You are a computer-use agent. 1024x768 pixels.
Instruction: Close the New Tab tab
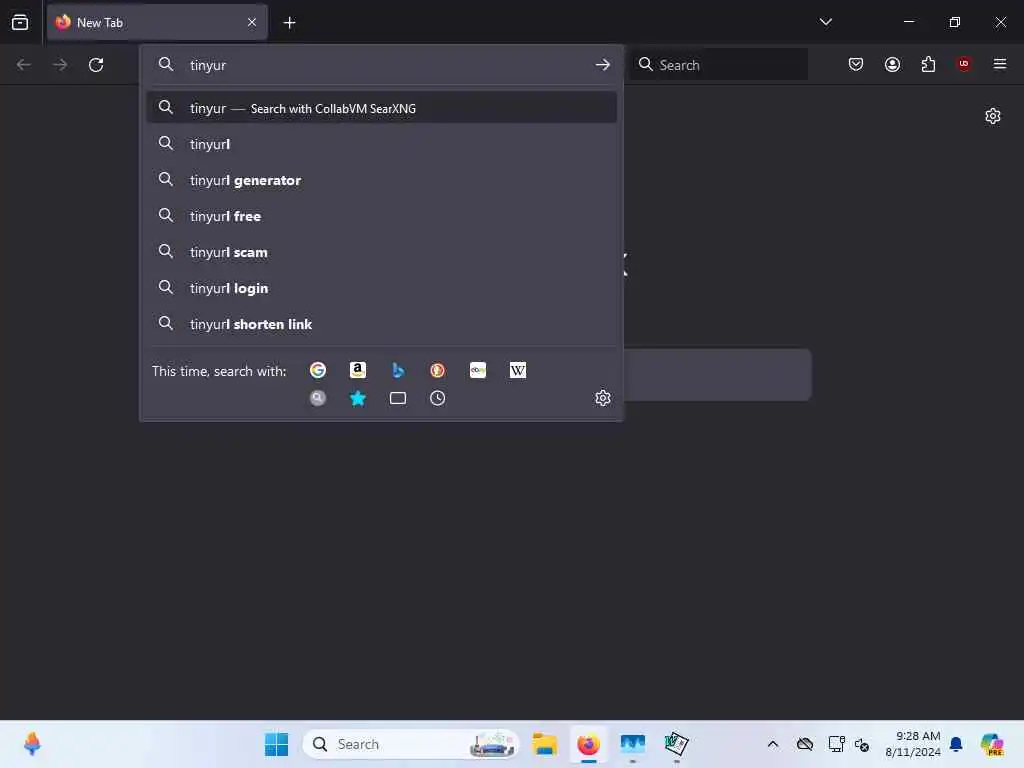pyautogui.click(x=252, y=22)
